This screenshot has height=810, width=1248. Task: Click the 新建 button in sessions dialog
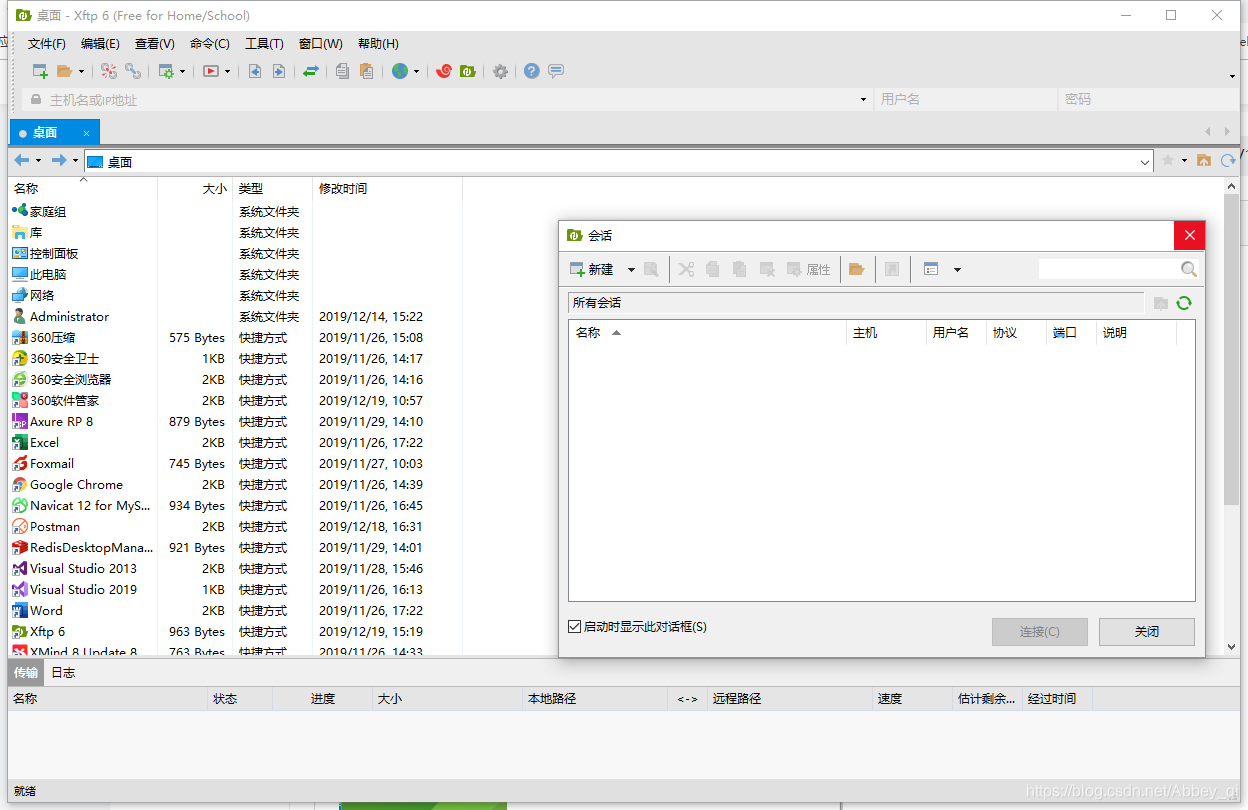click(x=591, y=269)
